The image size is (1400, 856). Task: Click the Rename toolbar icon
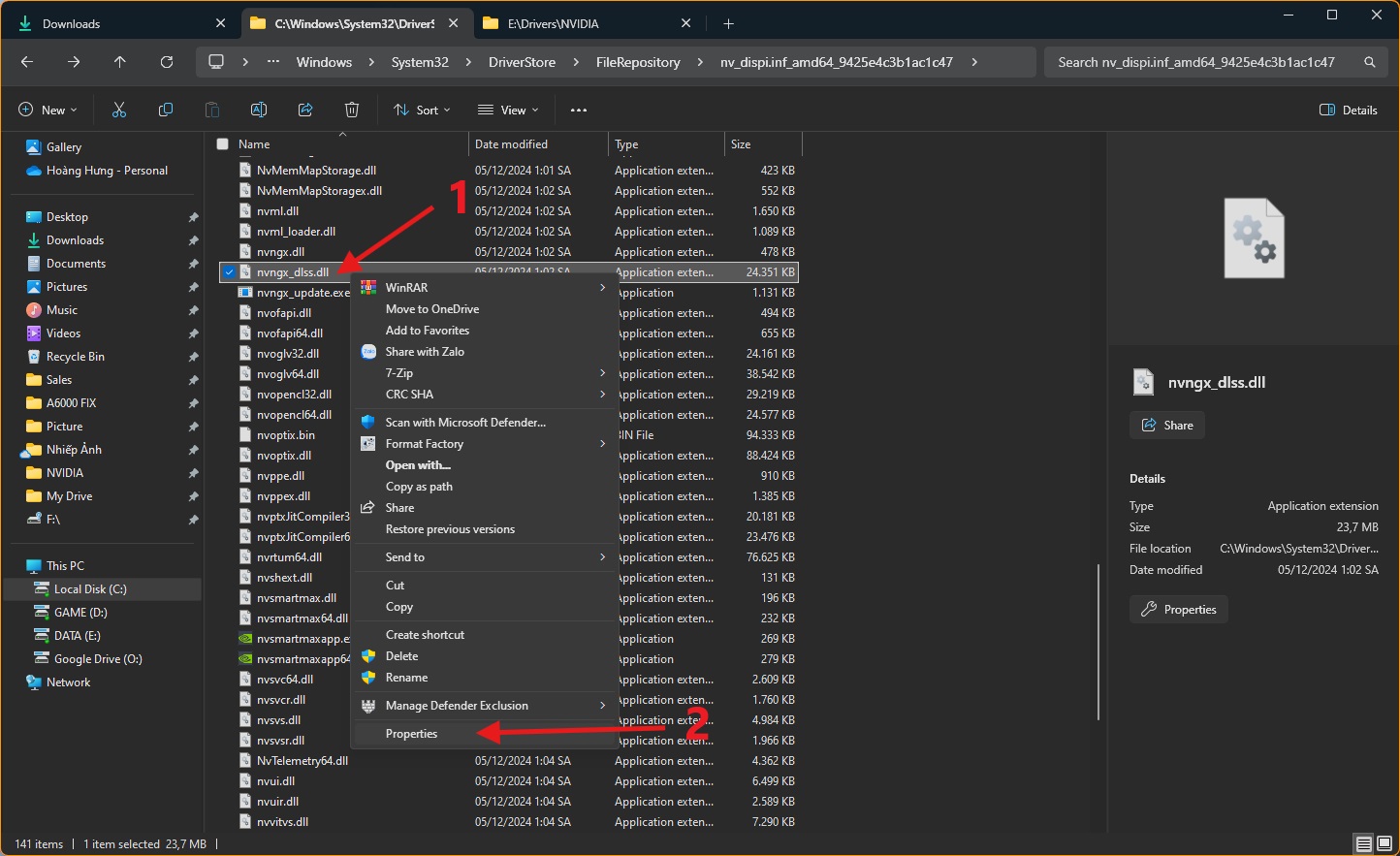(x=259, y=111)
